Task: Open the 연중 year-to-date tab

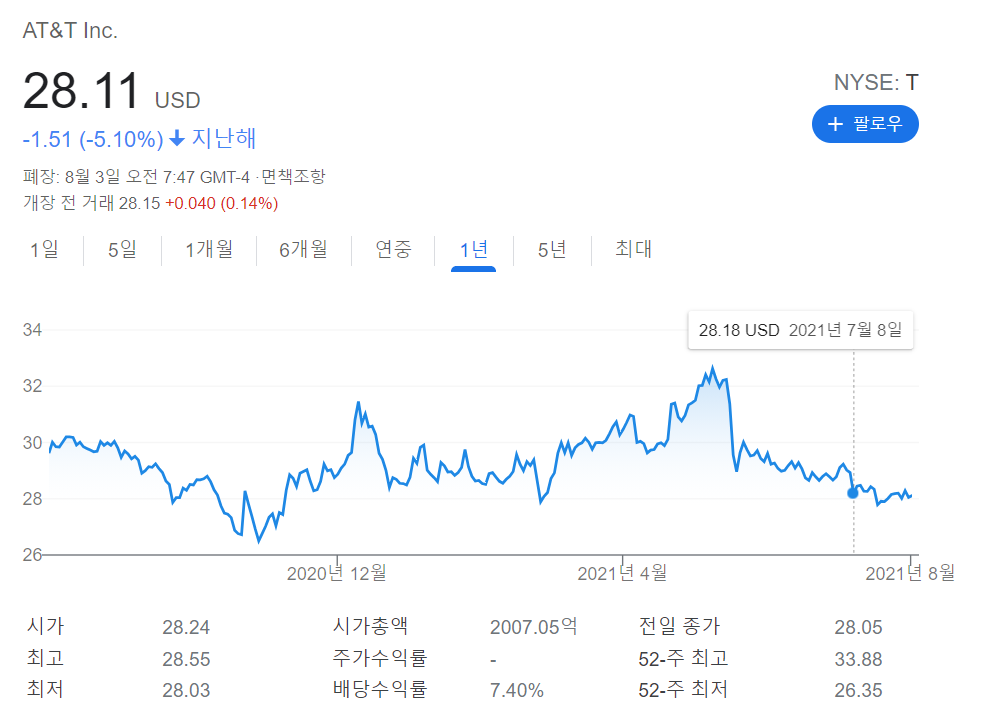Action: click(393, 249)
